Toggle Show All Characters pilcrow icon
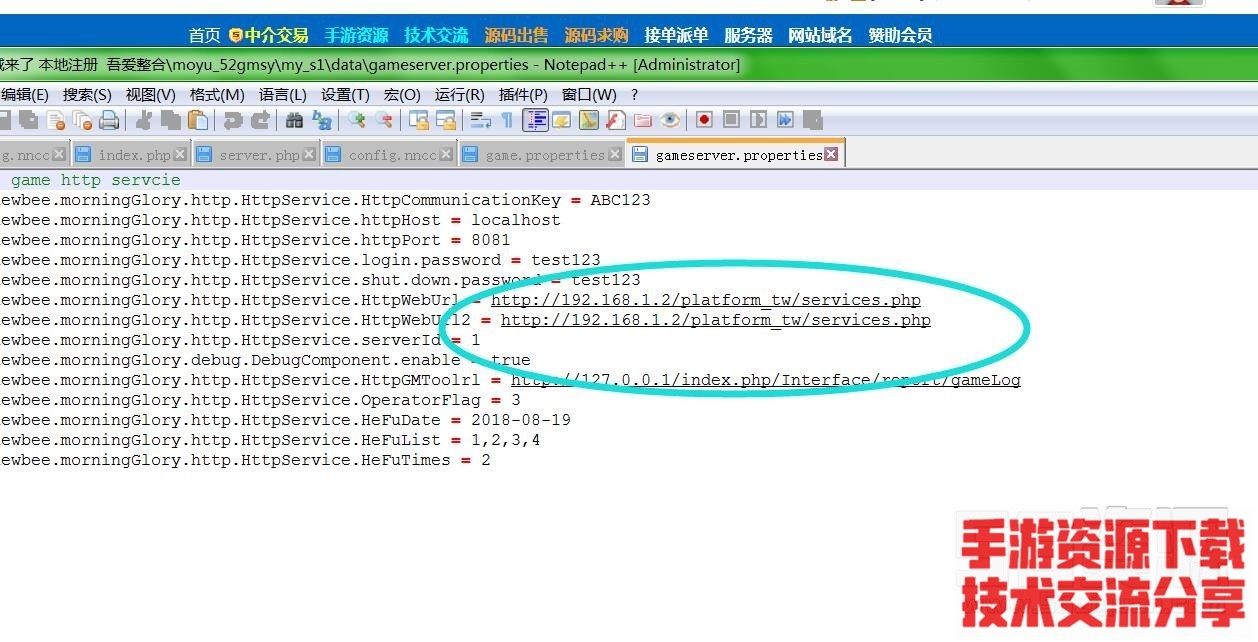Image resolution: width=1258 pixels, height=642 pixels. tap(507, 121)
